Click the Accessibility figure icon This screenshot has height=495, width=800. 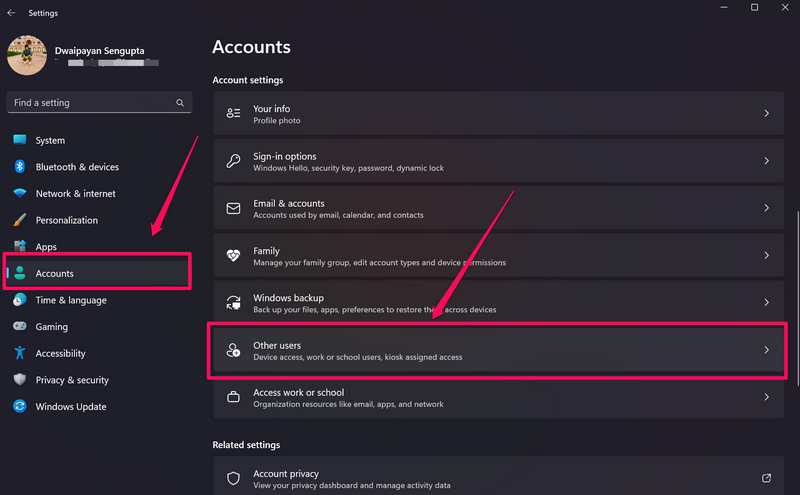point(20,353)
